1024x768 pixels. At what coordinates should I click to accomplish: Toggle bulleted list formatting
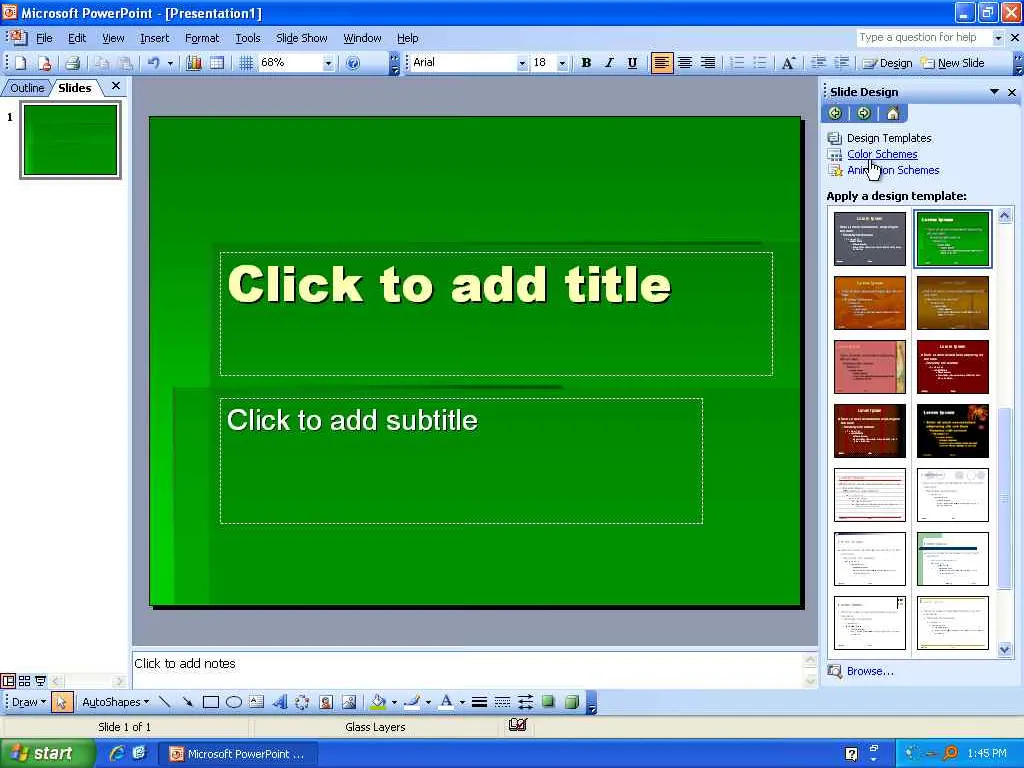coord(760,63)
